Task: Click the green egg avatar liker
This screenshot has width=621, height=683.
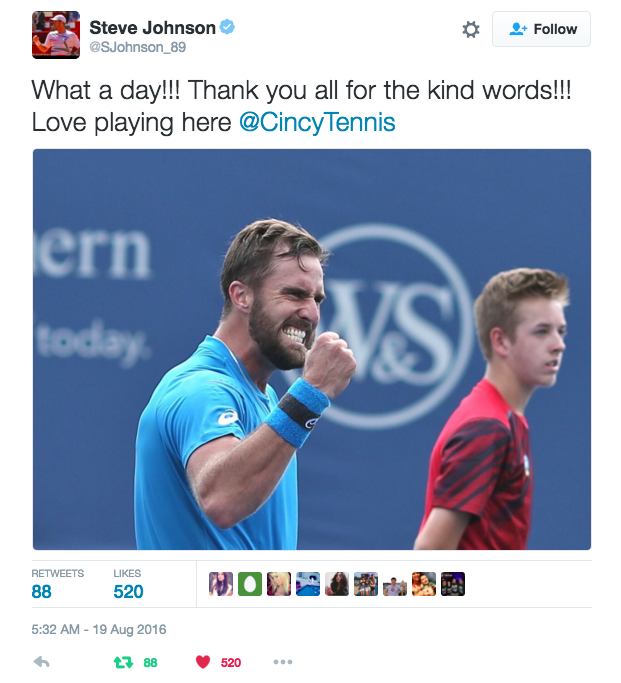Action: tap(250, 584)
